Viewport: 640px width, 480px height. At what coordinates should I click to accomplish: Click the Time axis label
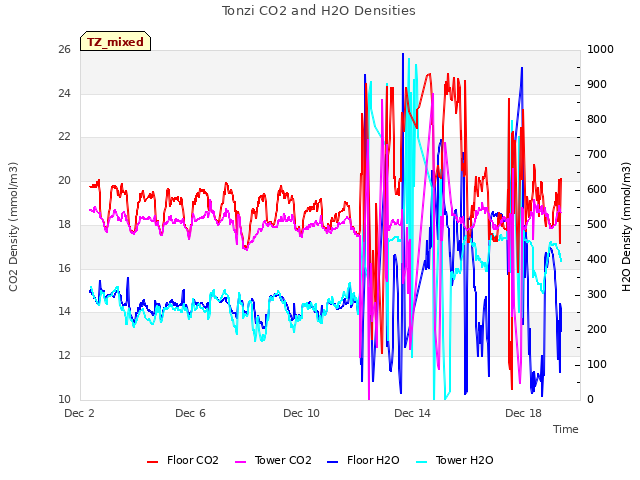565,429
